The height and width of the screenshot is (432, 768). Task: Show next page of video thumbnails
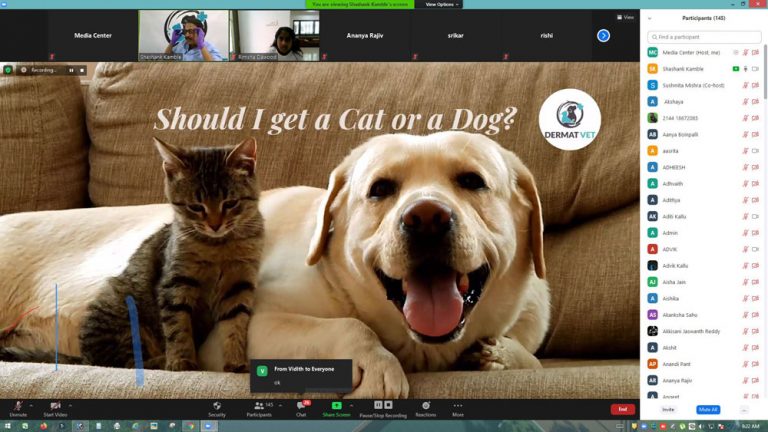tap(603, 36)
